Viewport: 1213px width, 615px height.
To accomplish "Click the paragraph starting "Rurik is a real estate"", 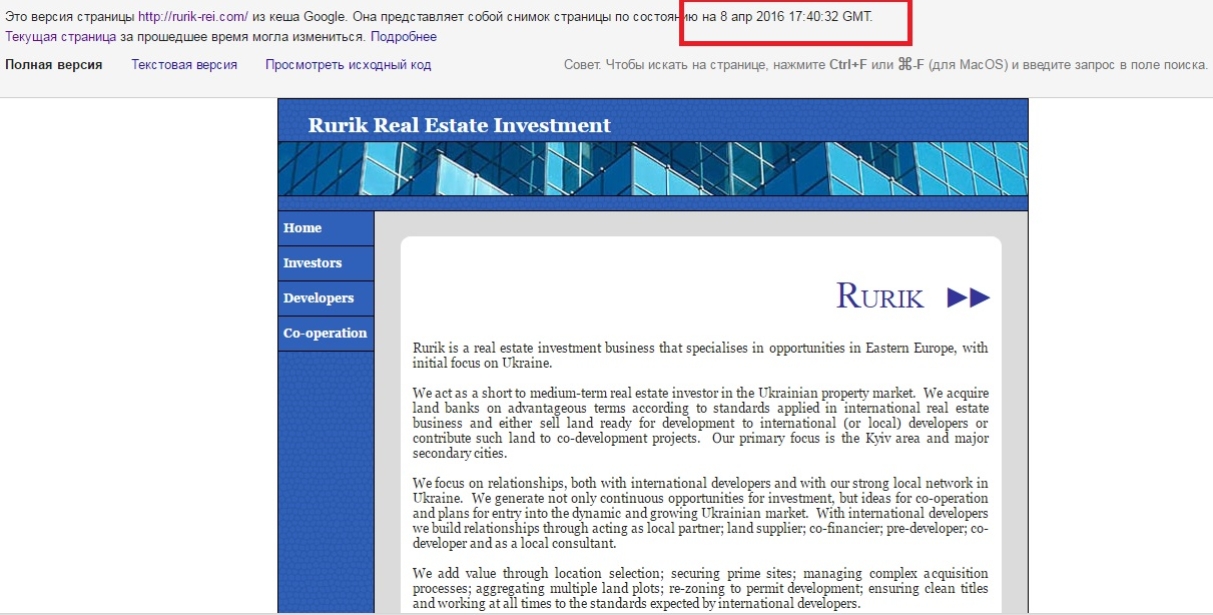I will (x=700, y=355).
